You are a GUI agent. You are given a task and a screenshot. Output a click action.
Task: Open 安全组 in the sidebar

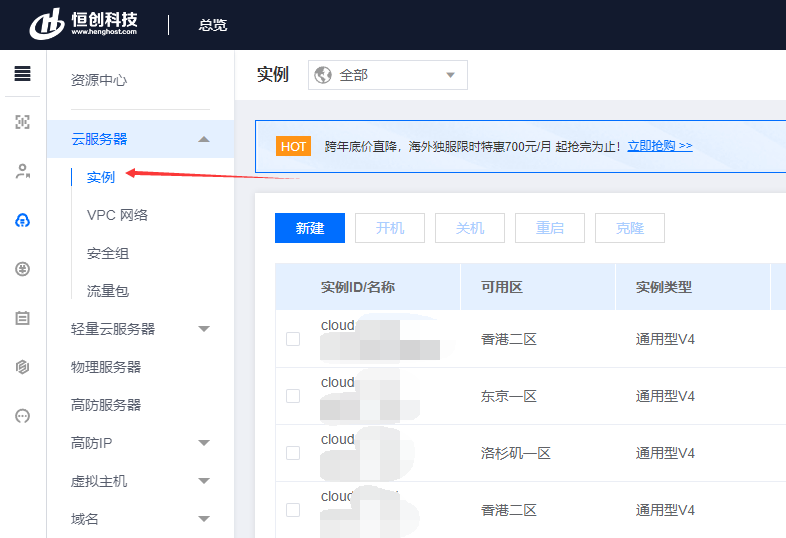(x=108, y=253)
